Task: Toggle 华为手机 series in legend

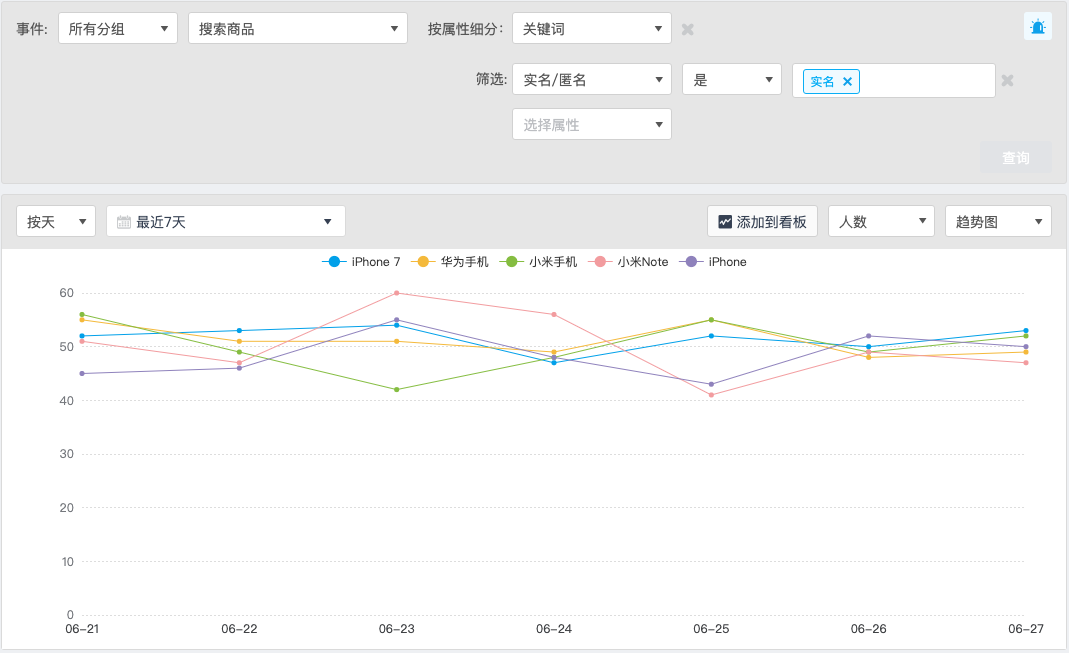Action: pos(450,262)
